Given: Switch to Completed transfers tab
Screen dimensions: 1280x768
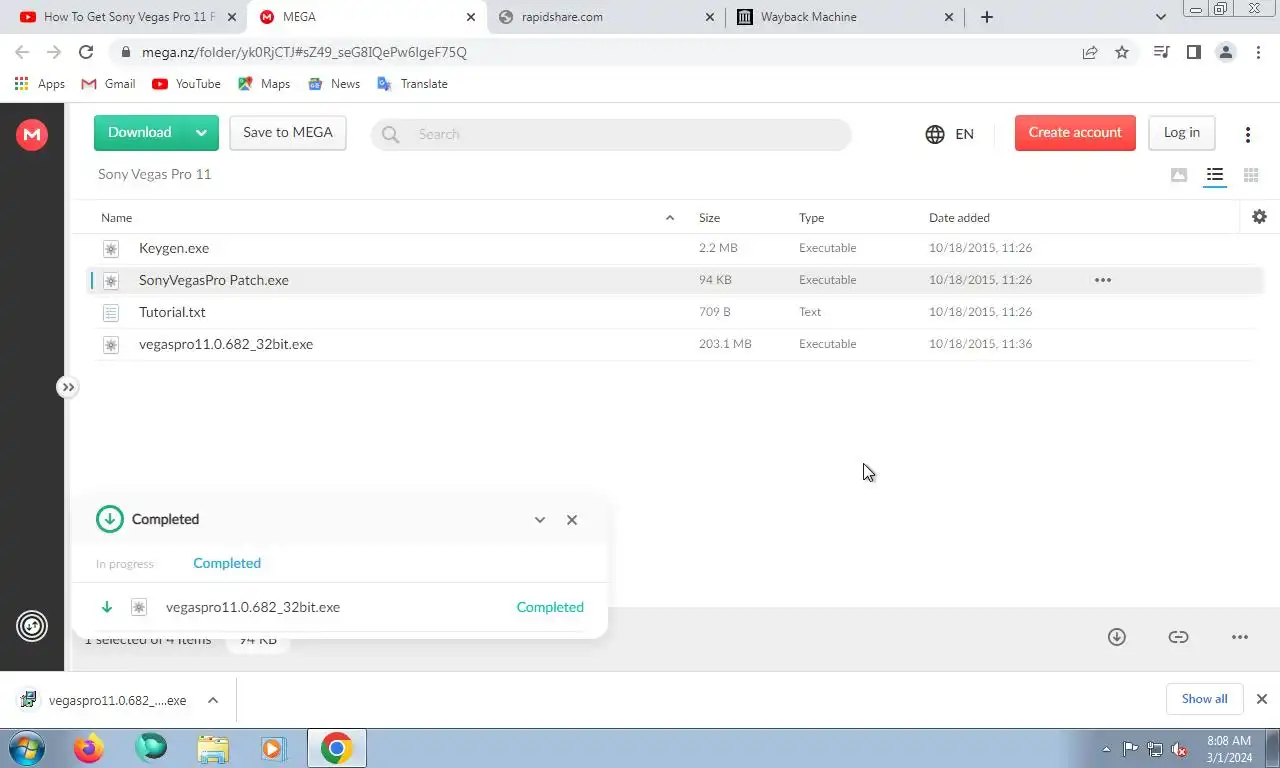Looking at the screenshot, I should (227, 563).
